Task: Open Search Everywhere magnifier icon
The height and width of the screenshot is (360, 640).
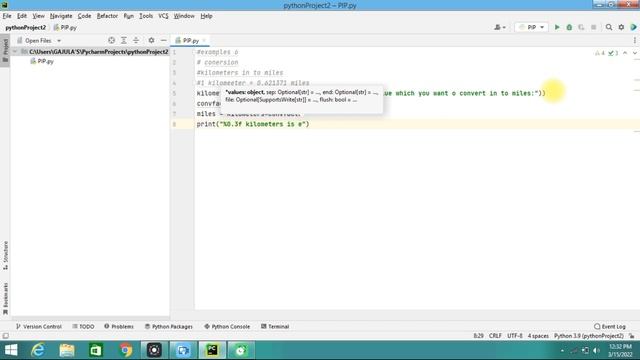Action: 609,27
